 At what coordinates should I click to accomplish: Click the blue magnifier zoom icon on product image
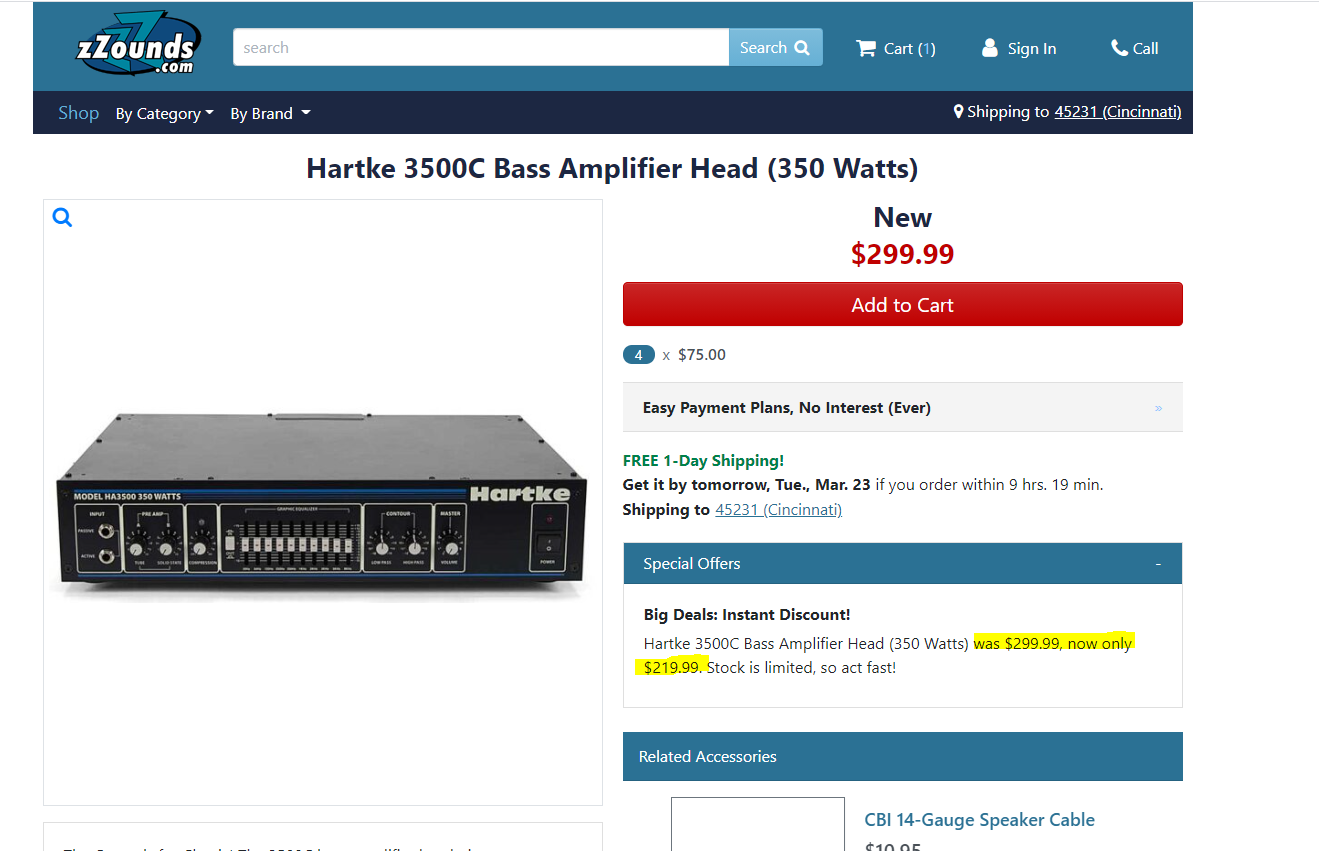62,217
